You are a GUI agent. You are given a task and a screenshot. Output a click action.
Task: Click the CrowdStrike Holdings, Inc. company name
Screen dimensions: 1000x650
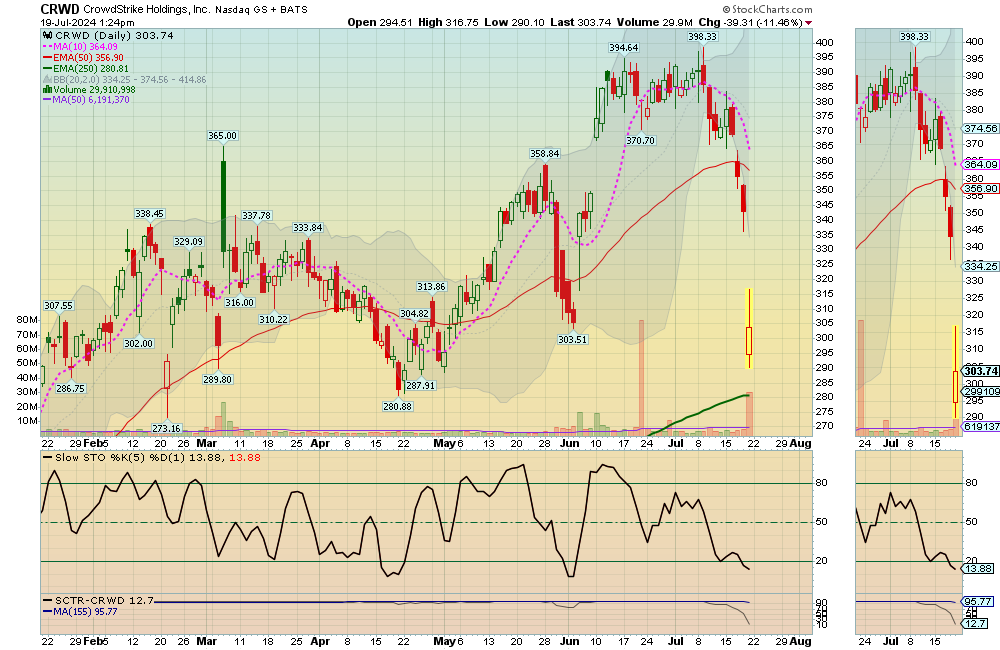[x=147, y=10]
